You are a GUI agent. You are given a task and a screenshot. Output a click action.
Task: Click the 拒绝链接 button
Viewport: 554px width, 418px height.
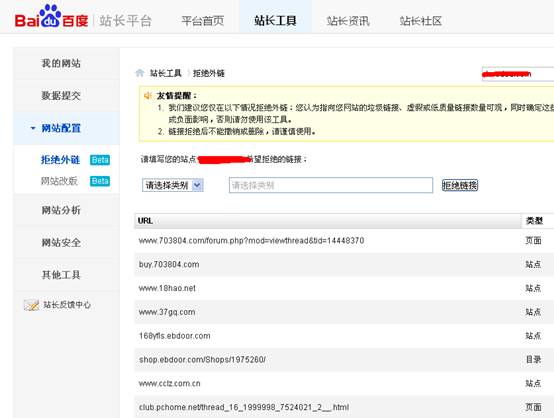(460, 185)
